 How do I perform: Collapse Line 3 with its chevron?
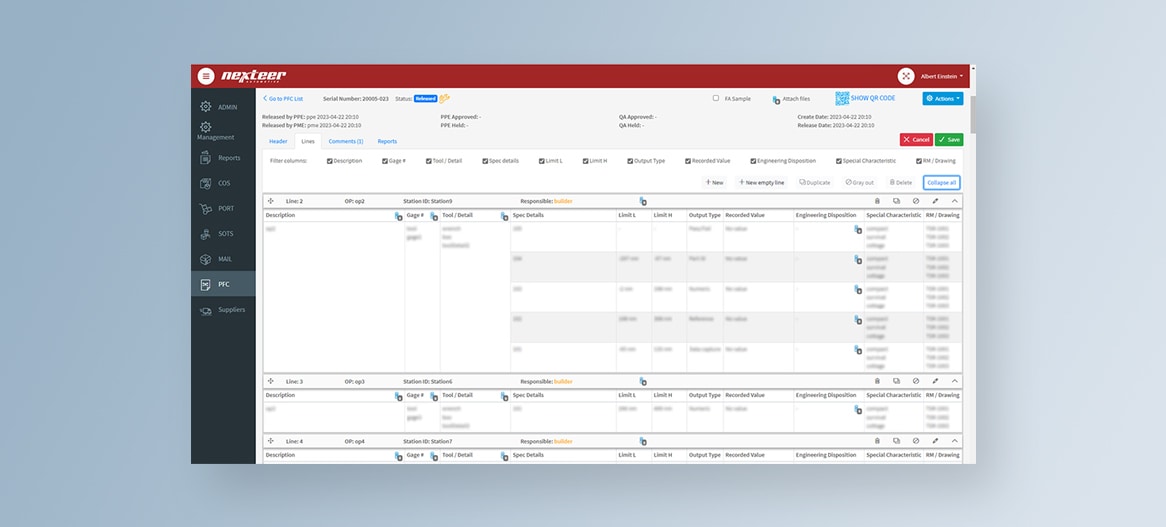[955, 381]
